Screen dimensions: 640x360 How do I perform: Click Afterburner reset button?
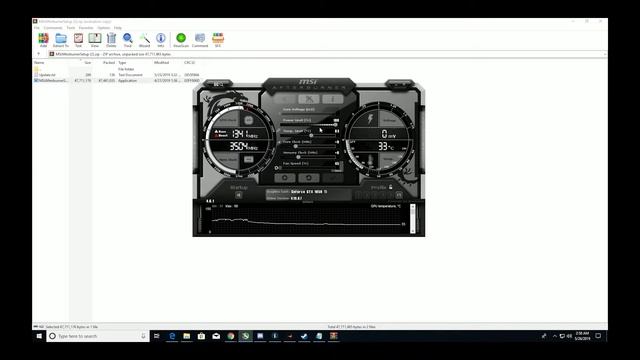[x=309, y=178]
